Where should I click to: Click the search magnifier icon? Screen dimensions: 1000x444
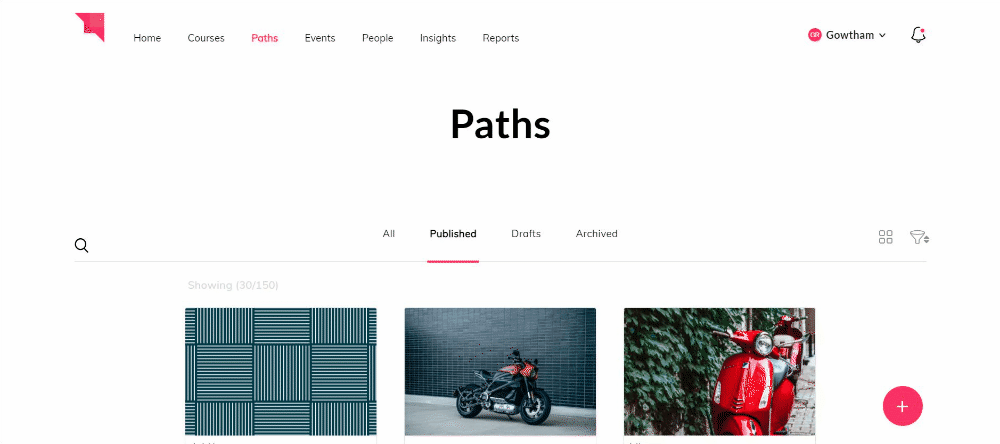pos(81,246)
